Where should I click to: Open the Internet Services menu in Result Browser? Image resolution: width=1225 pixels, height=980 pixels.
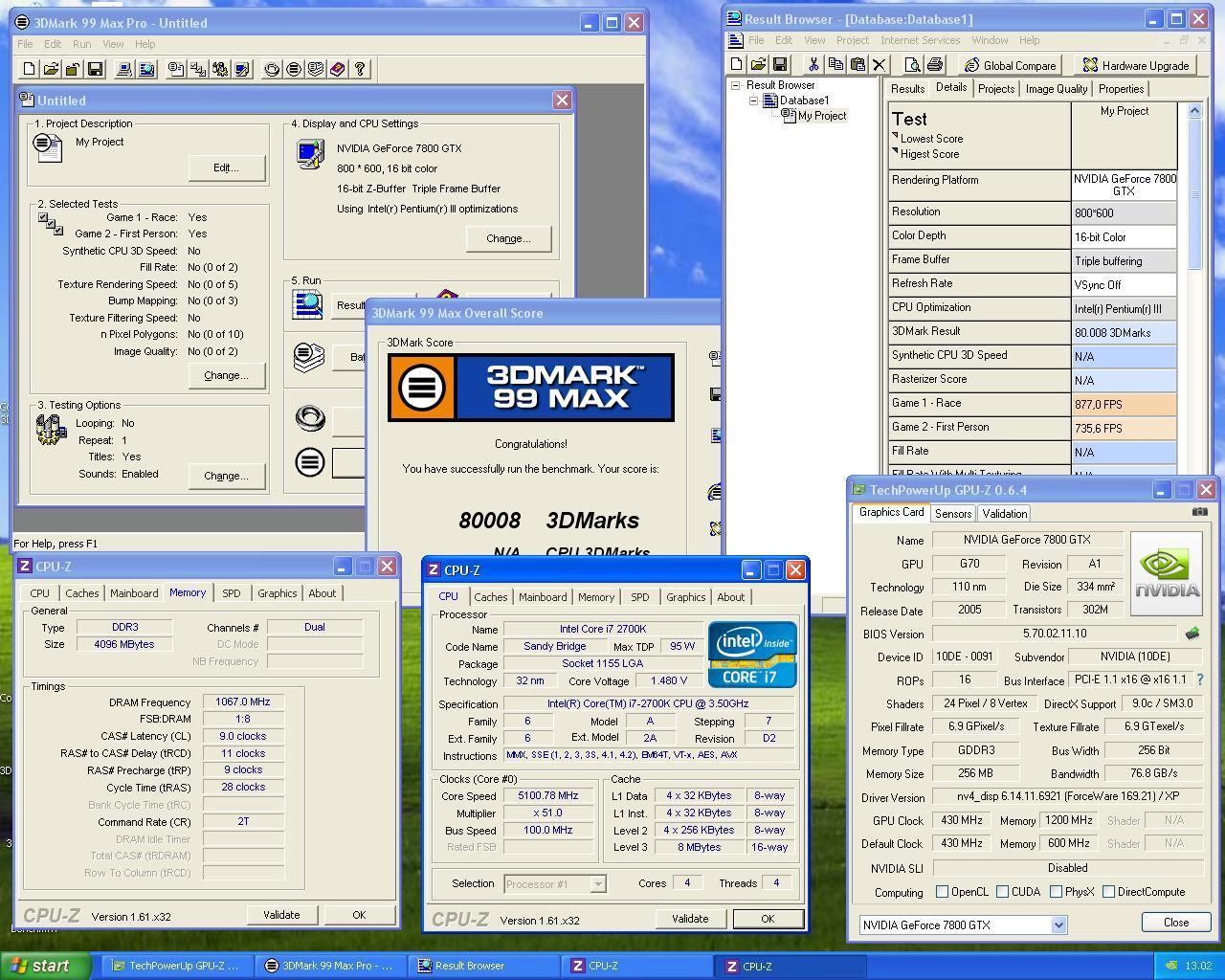click(x=920, y=40)
